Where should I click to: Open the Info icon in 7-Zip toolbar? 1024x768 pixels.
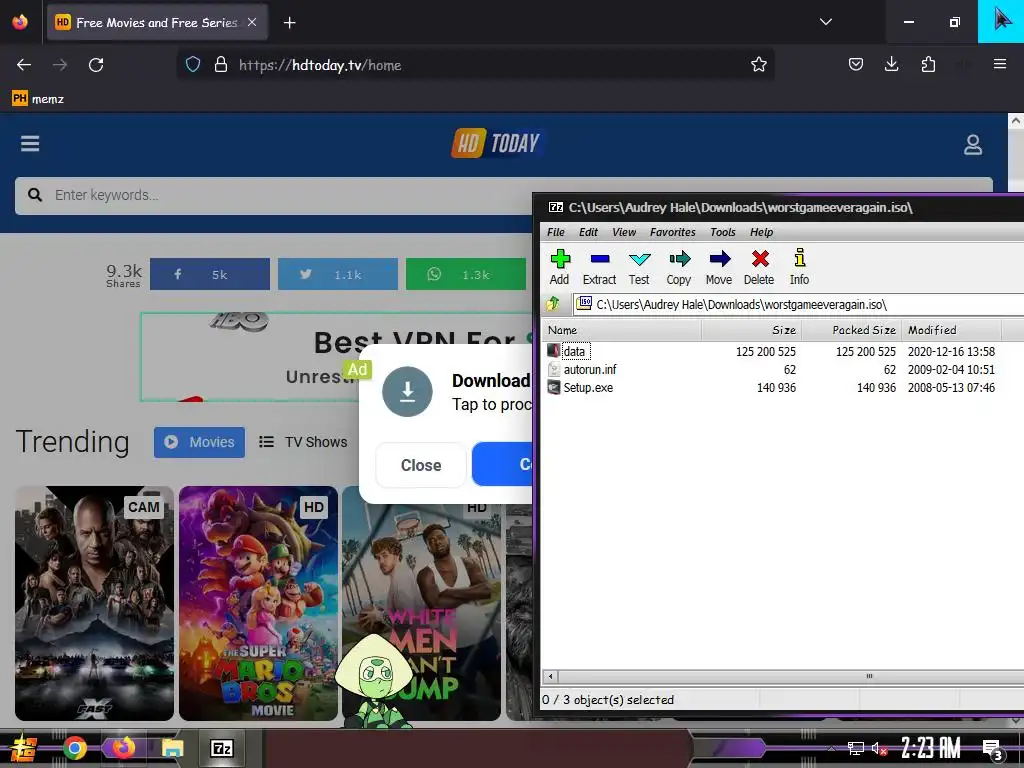[799, 267]
